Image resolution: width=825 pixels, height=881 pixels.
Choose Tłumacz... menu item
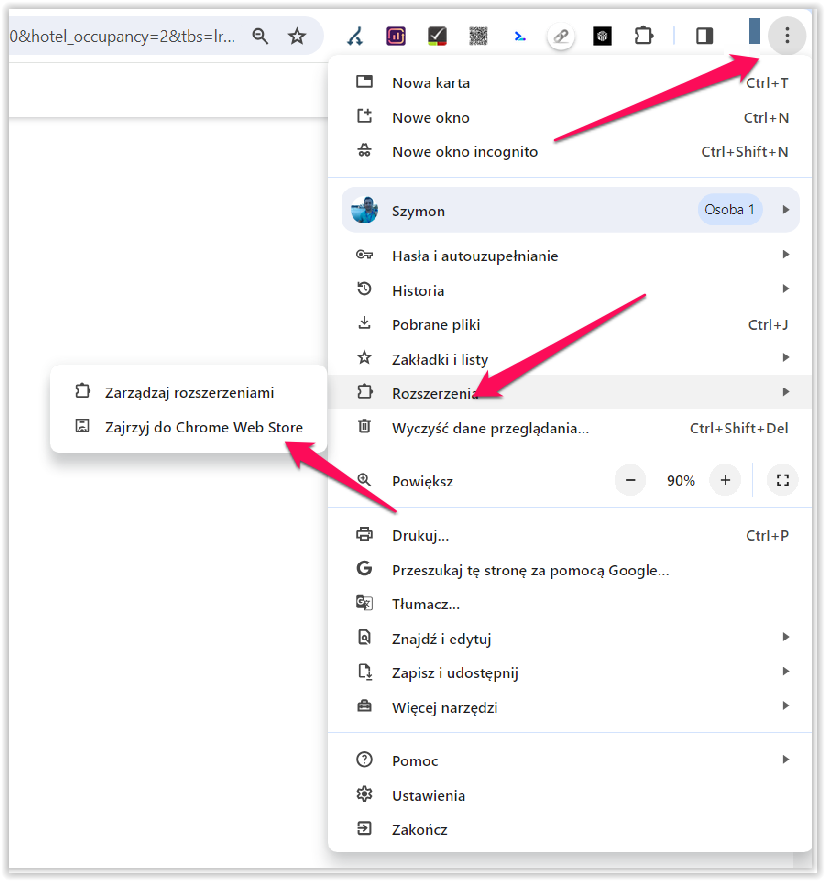570,604
